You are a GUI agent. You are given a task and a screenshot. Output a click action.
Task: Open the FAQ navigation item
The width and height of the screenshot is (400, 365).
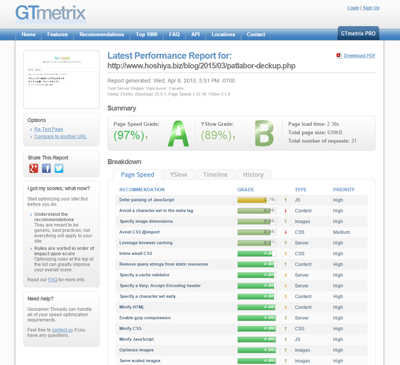[x=174, y=34]
